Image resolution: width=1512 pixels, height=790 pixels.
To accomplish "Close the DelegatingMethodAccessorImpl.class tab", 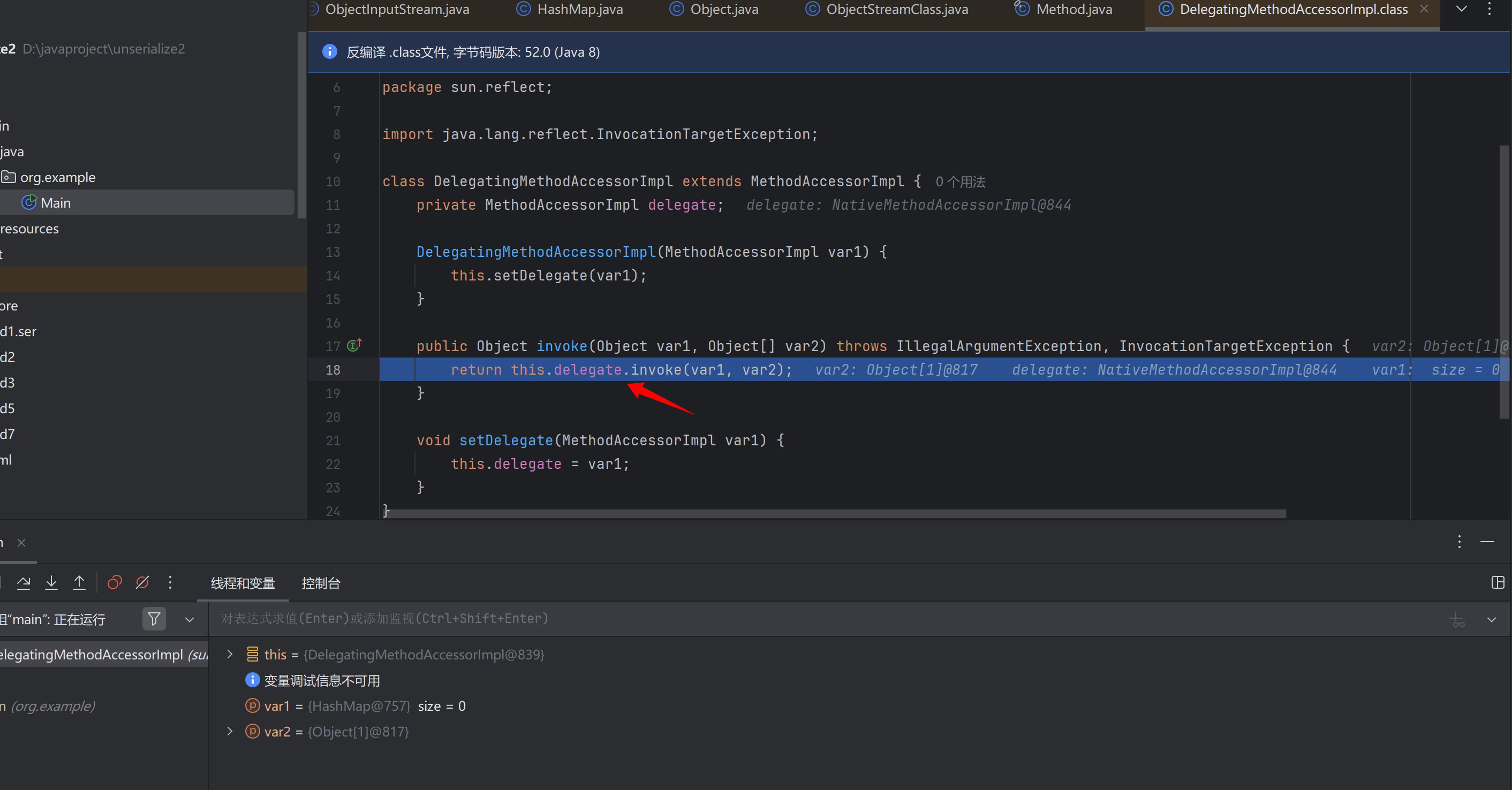I will click(x=1424, y=9).
